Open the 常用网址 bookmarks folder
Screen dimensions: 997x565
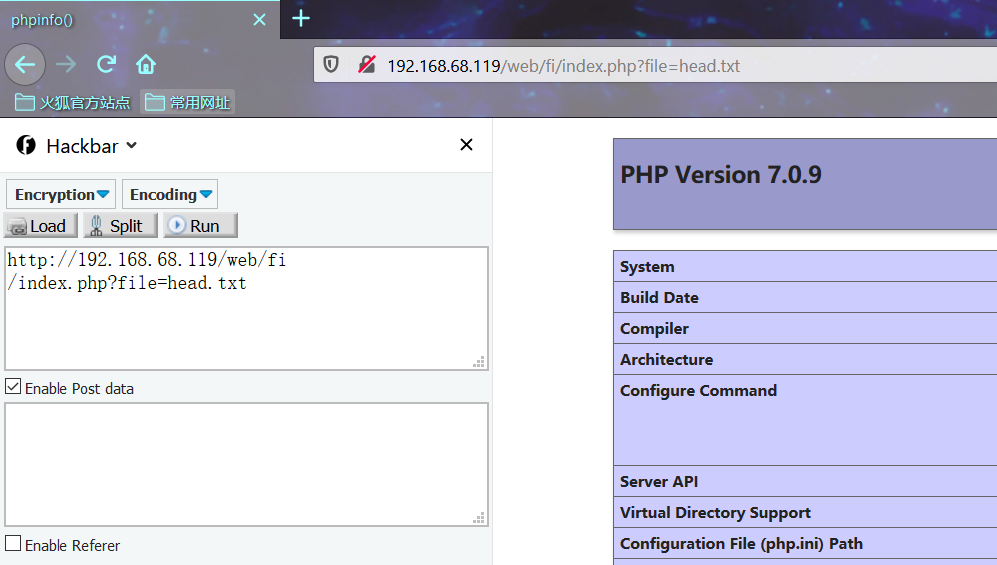point(187,102)
